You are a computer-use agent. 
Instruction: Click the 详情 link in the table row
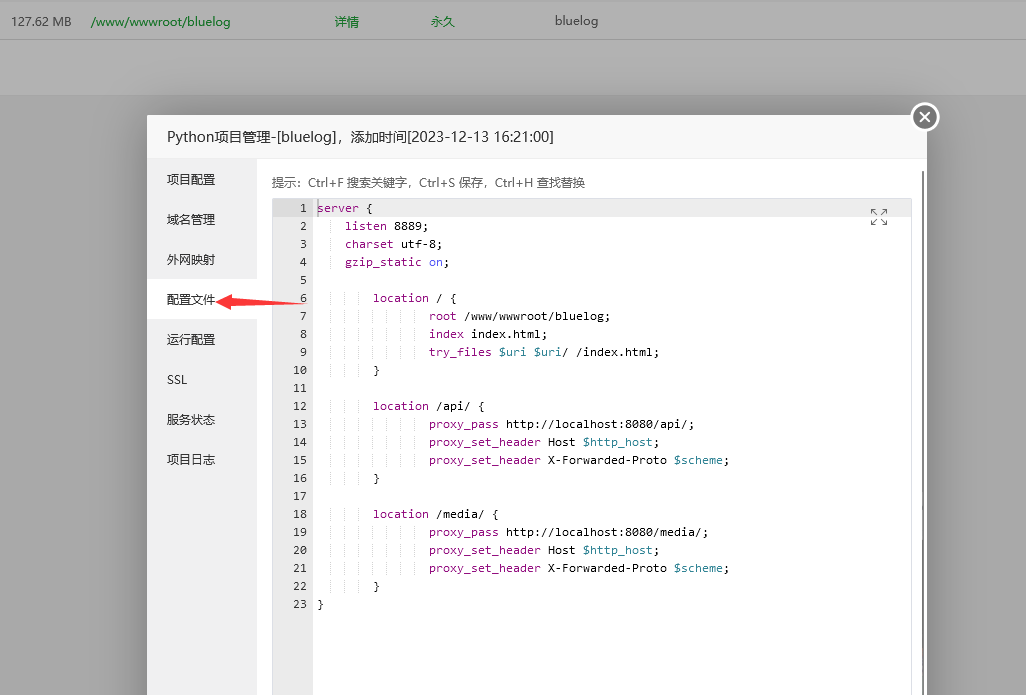pos(347,21)
